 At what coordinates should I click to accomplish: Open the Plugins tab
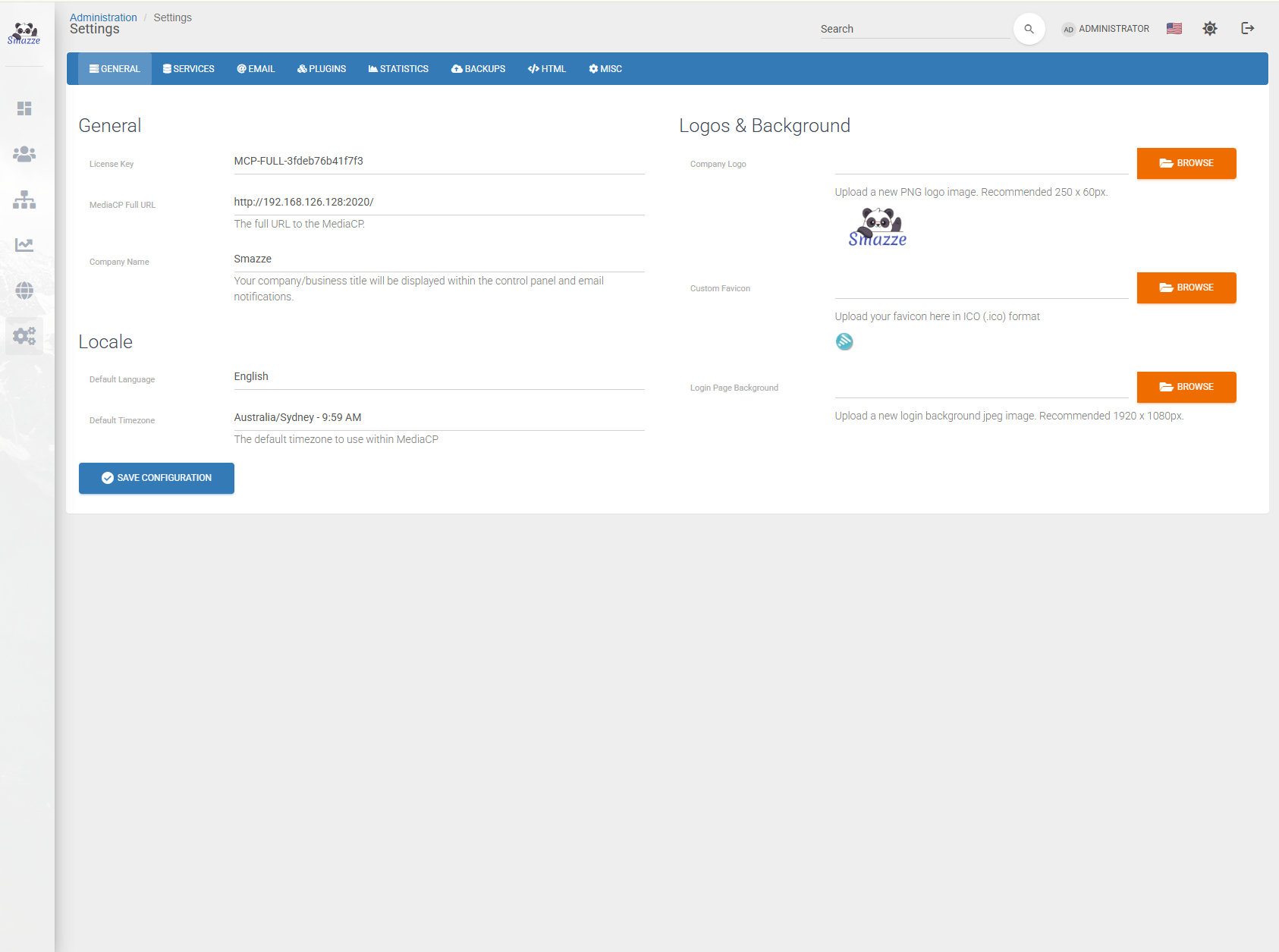coord(322,69)
